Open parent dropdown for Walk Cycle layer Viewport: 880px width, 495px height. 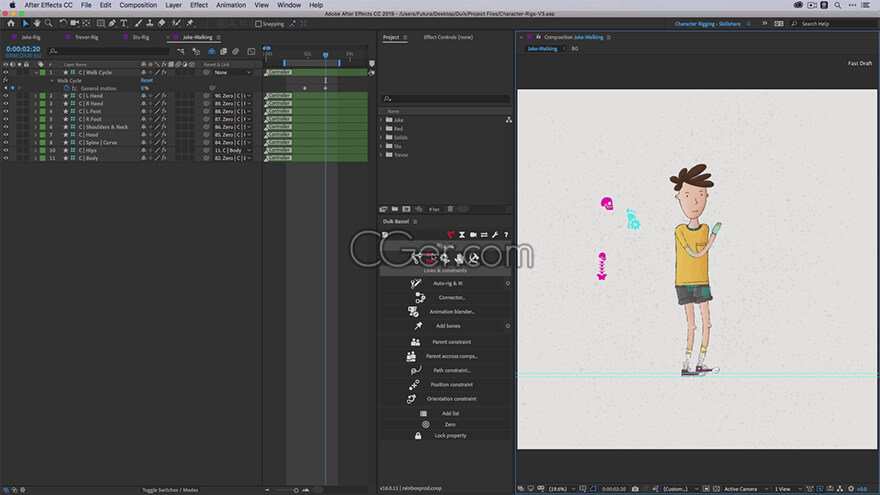point(233,72)
